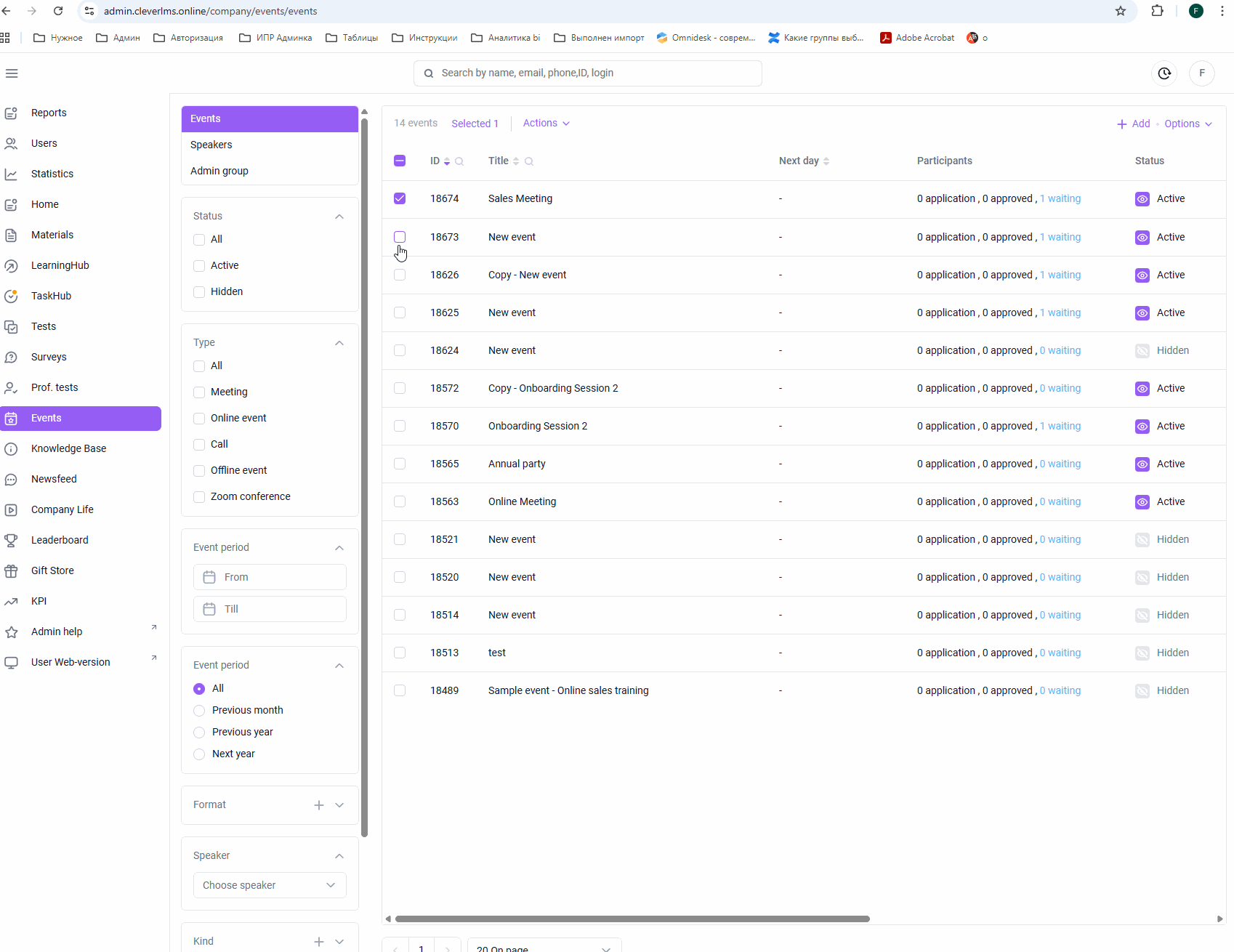Viewport: 1234px width, 952px height.
Task: Uncheck the Sales Meeting row checkbox
Action: 400,198
